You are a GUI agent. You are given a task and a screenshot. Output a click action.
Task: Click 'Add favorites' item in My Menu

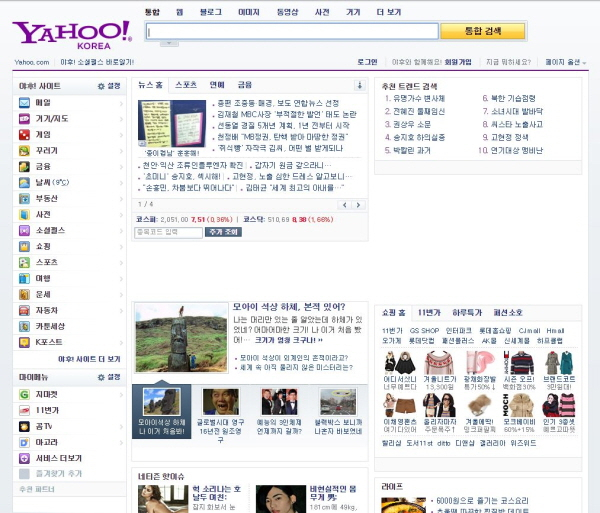tap(59, 474)
